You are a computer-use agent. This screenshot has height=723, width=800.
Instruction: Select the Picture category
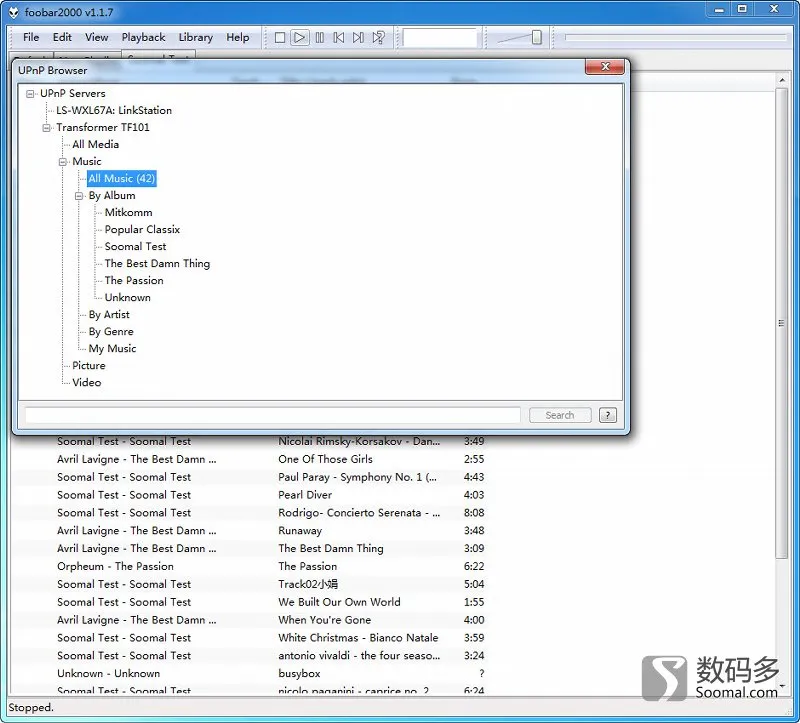pyautogui.click(x=89, y=365)
